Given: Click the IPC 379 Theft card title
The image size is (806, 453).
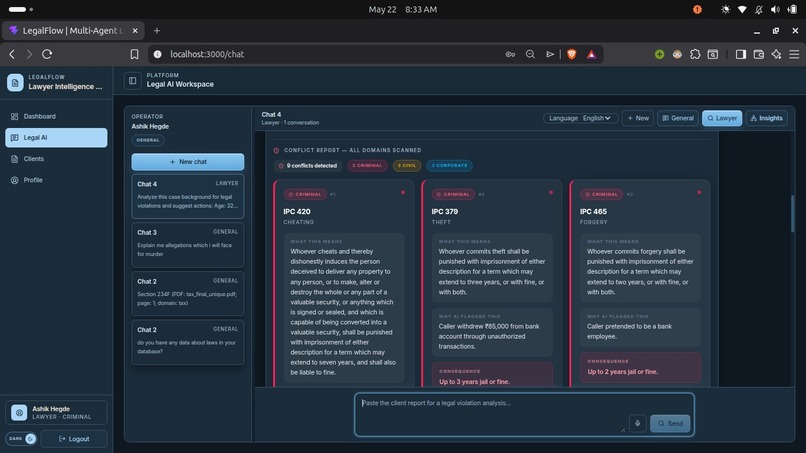Looking at the screenshot, I should click(x=445, y=211).
